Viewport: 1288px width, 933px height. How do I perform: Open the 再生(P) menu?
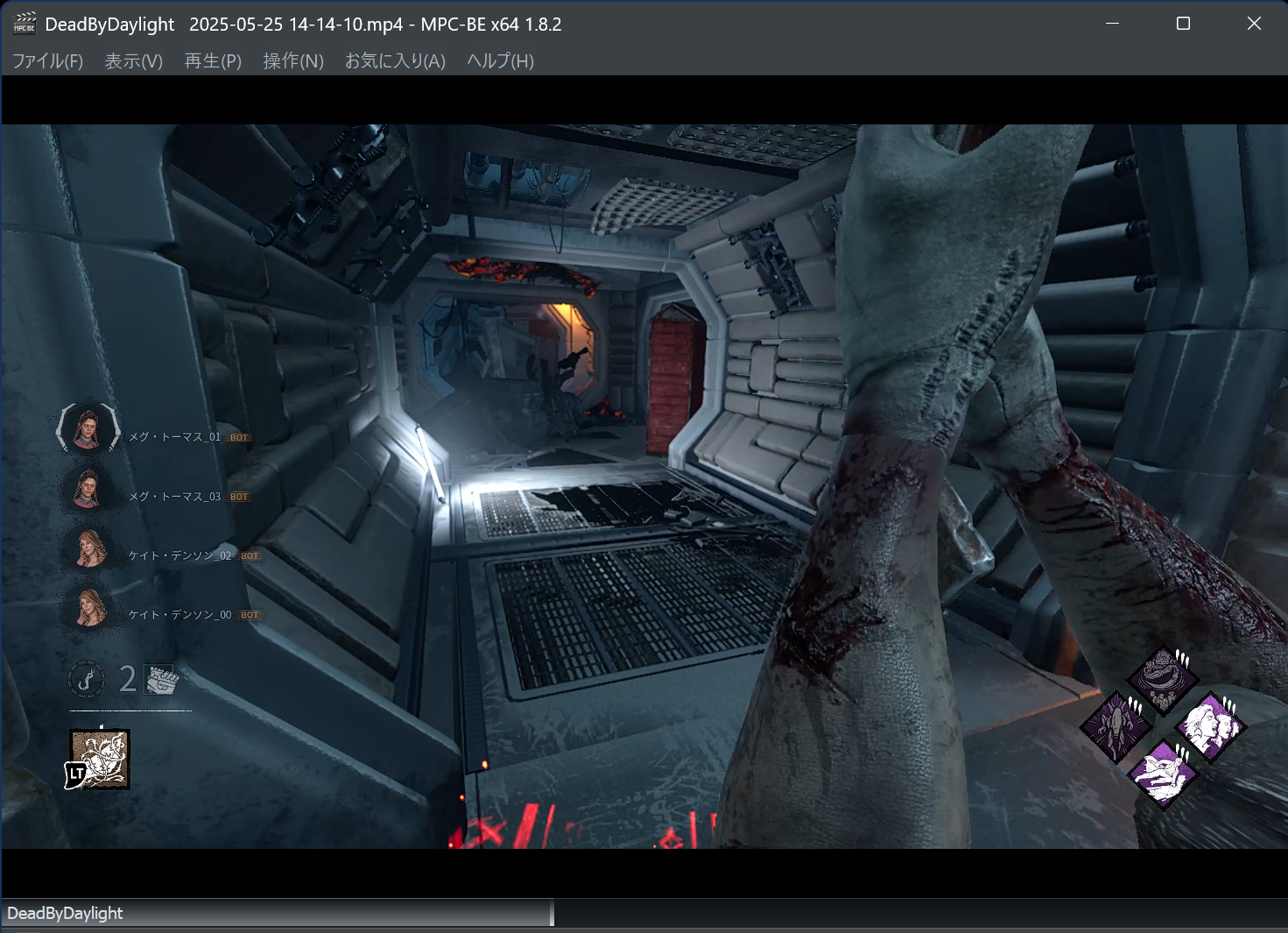(212, 61)
